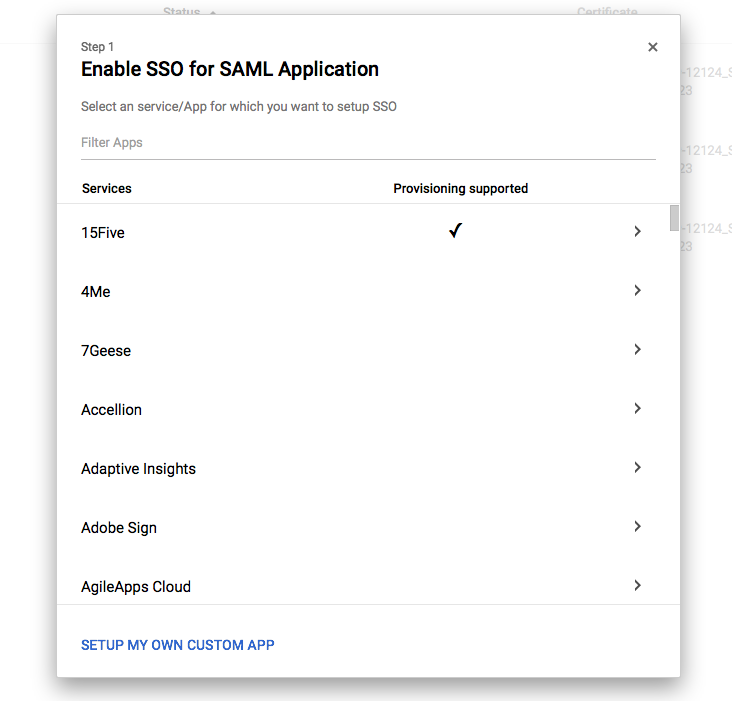Click the 15Five provisioning checkmark

[455, 231]
